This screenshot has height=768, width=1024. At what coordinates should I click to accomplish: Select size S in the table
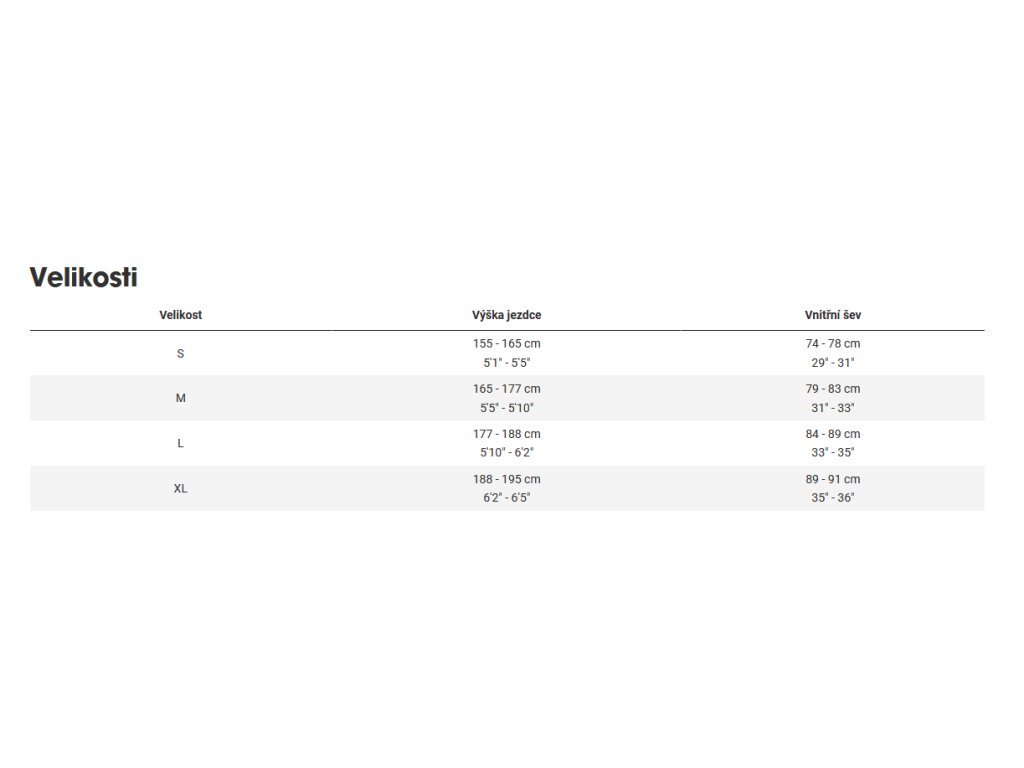click(x=180, y=353)
